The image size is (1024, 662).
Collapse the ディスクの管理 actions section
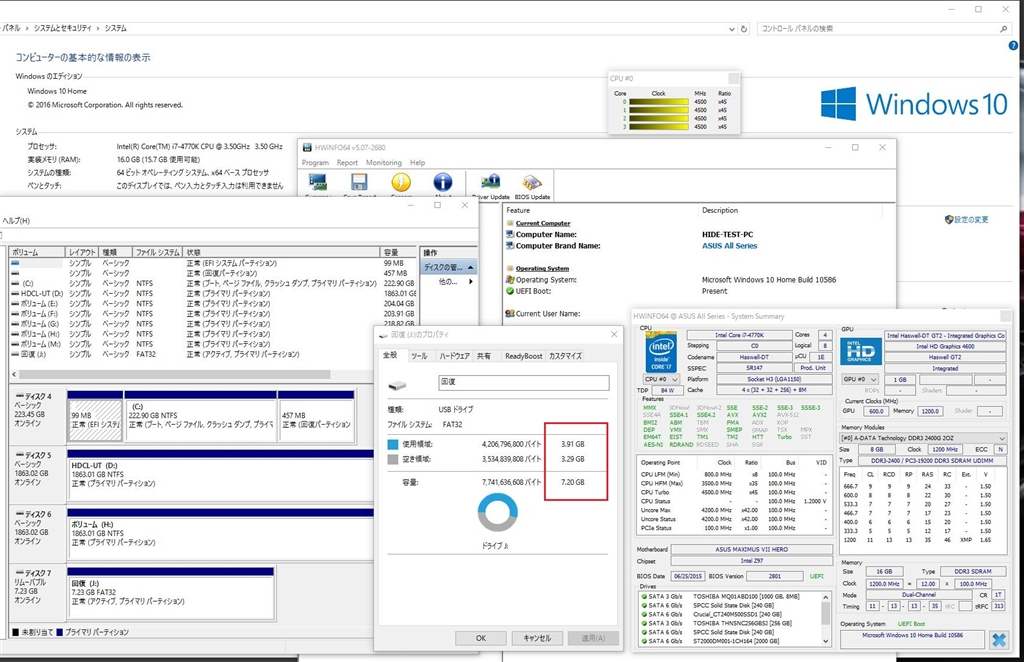pyautogui.click(x=472, y=267)
